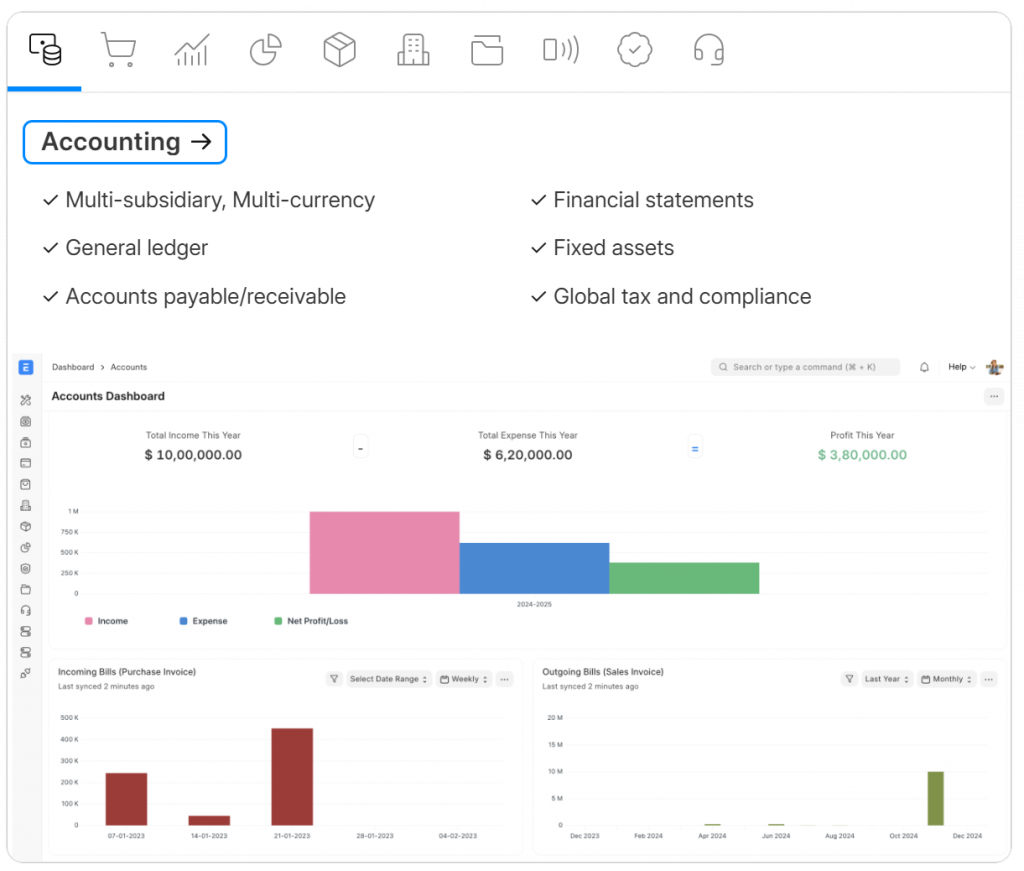Click the Accounting arrow button

(x=125, y=142)
